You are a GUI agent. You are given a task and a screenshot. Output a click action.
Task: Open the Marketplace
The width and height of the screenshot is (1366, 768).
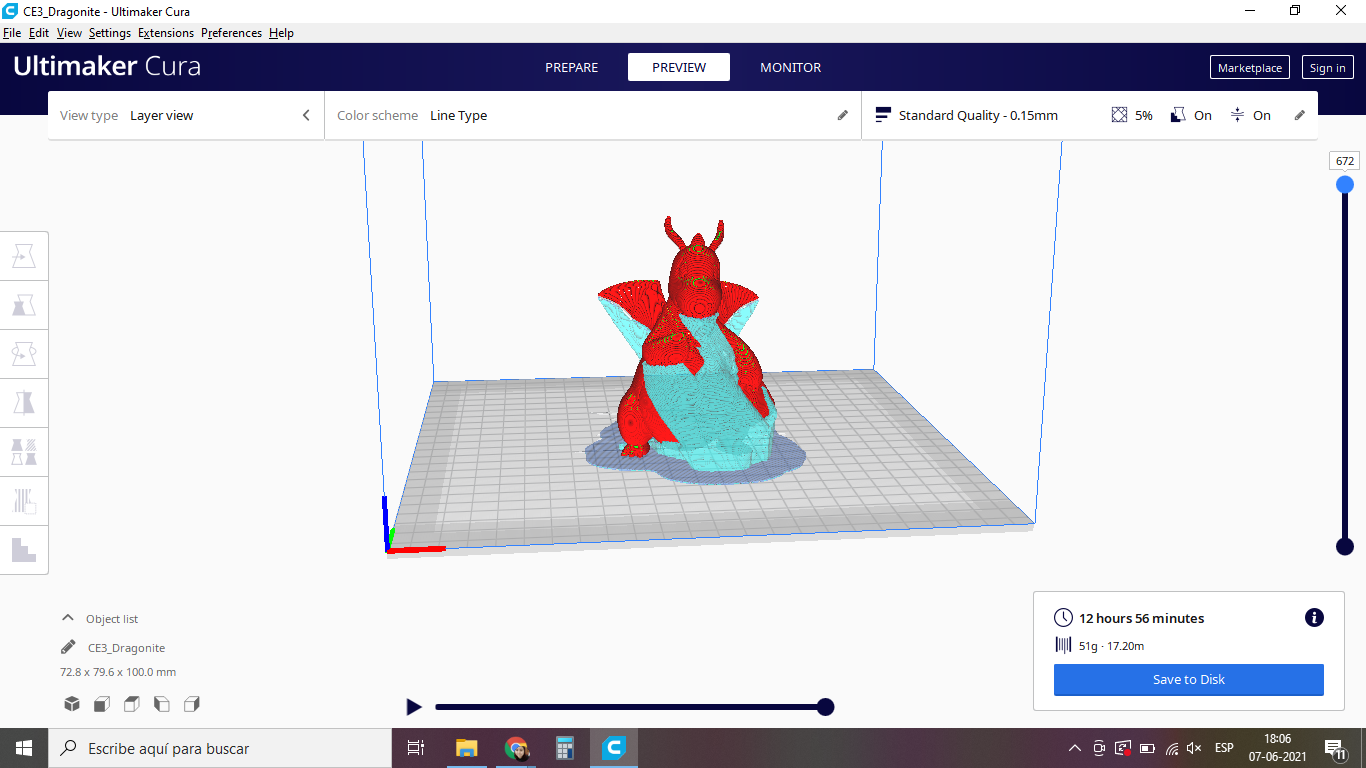coord(1250,67)
